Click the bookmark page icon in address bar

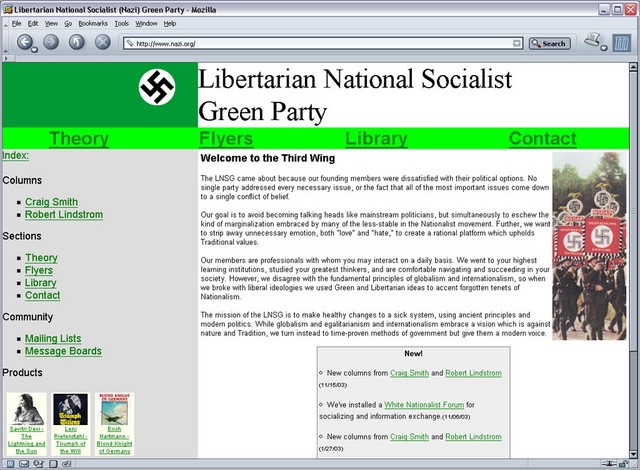[x=130, y=43]
